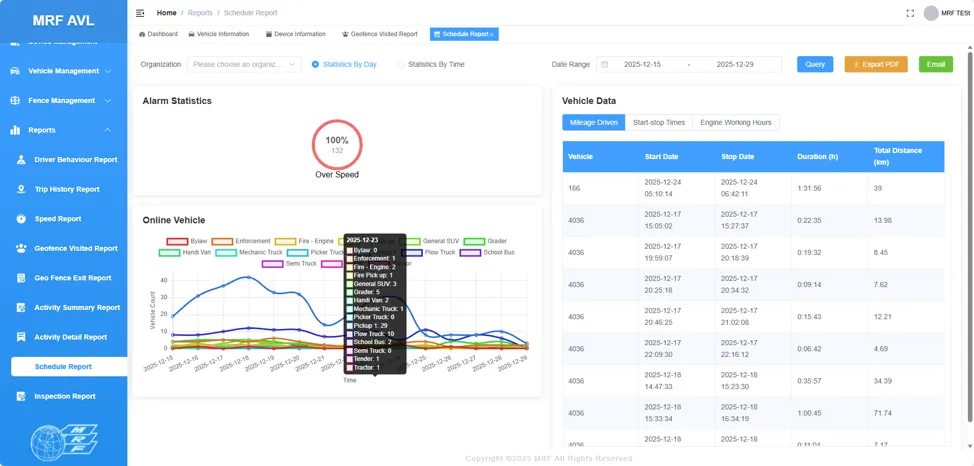Click the Fence Management globe icon
The height and width of the screenshot is (466, 974).
15,101
